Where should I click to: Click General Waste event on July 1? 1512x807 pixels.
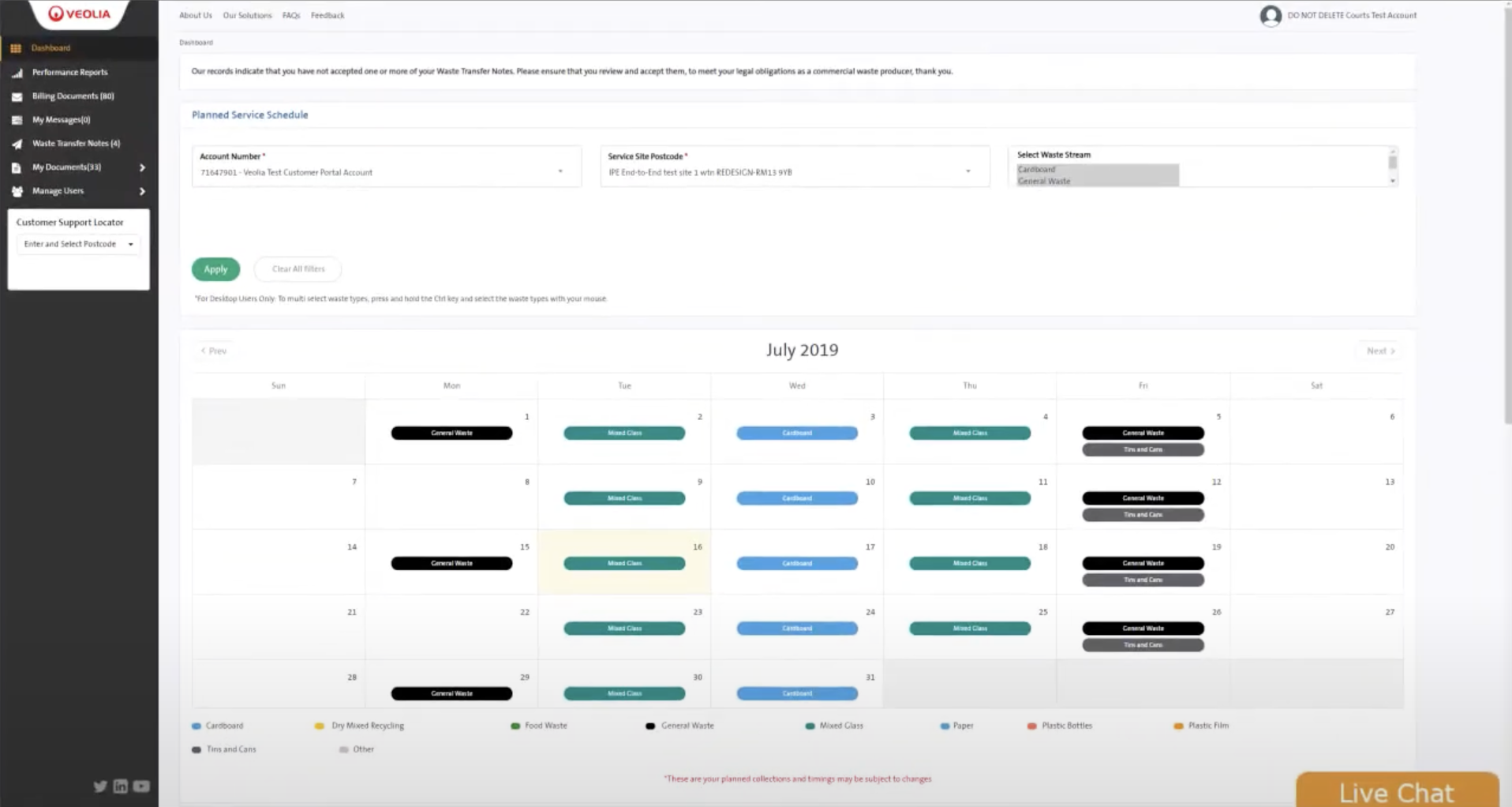coord(451,433)
